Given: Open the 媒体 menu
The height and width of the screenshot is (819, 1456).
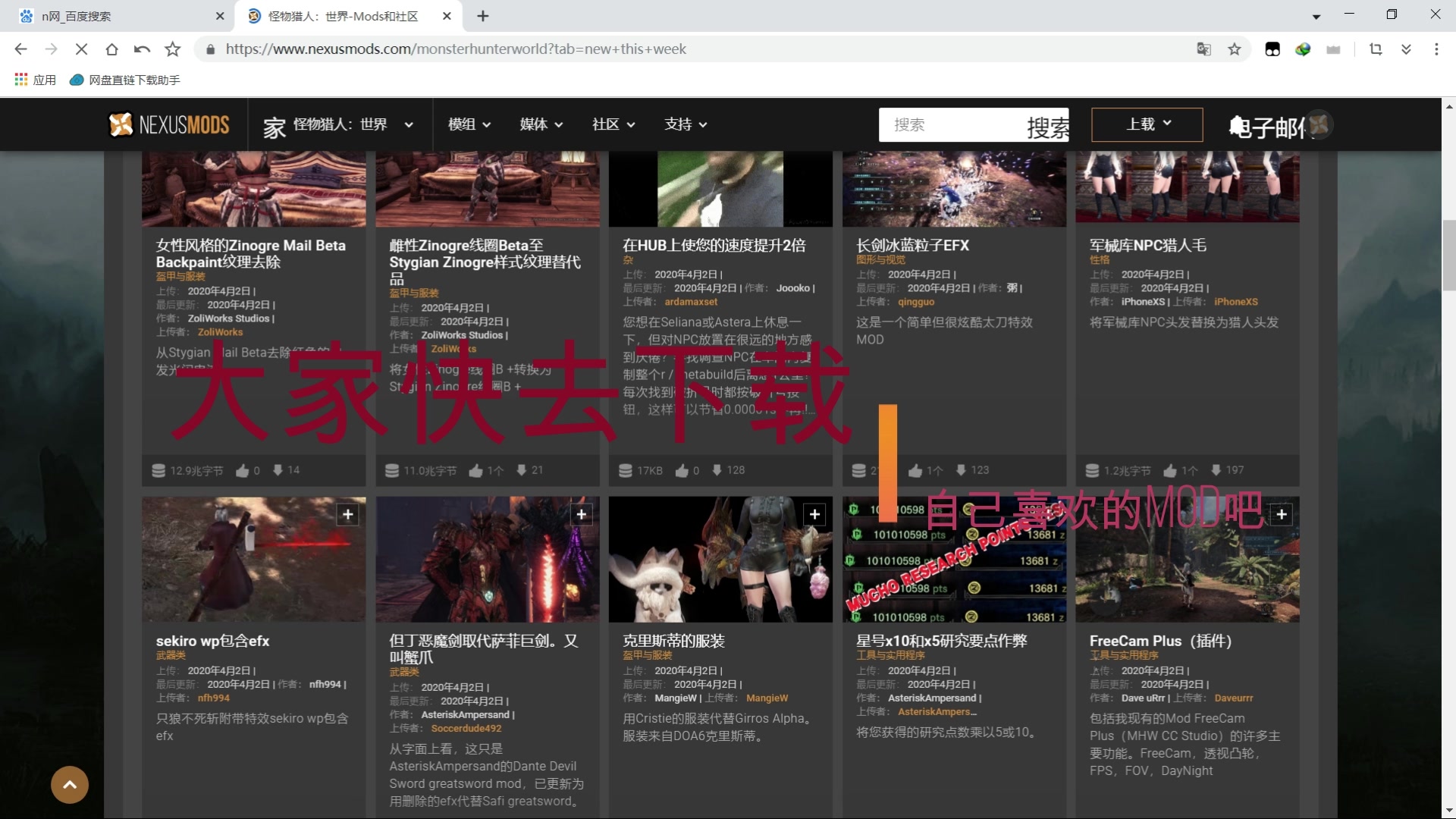Looking at the screenshot, I should pyautogui.click(x=541, y=124).
